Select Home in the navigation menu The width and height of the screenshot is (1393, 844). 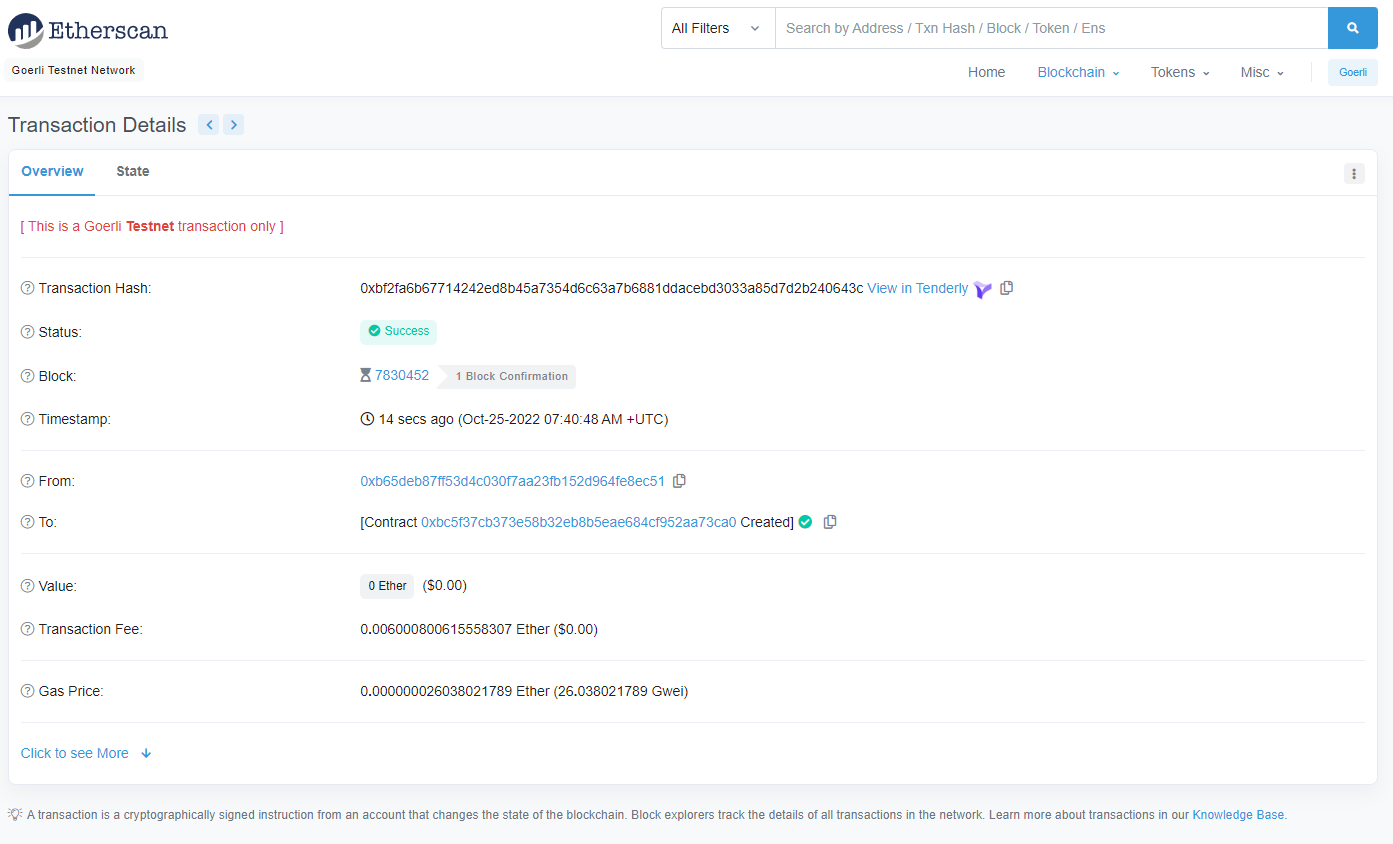986,72
